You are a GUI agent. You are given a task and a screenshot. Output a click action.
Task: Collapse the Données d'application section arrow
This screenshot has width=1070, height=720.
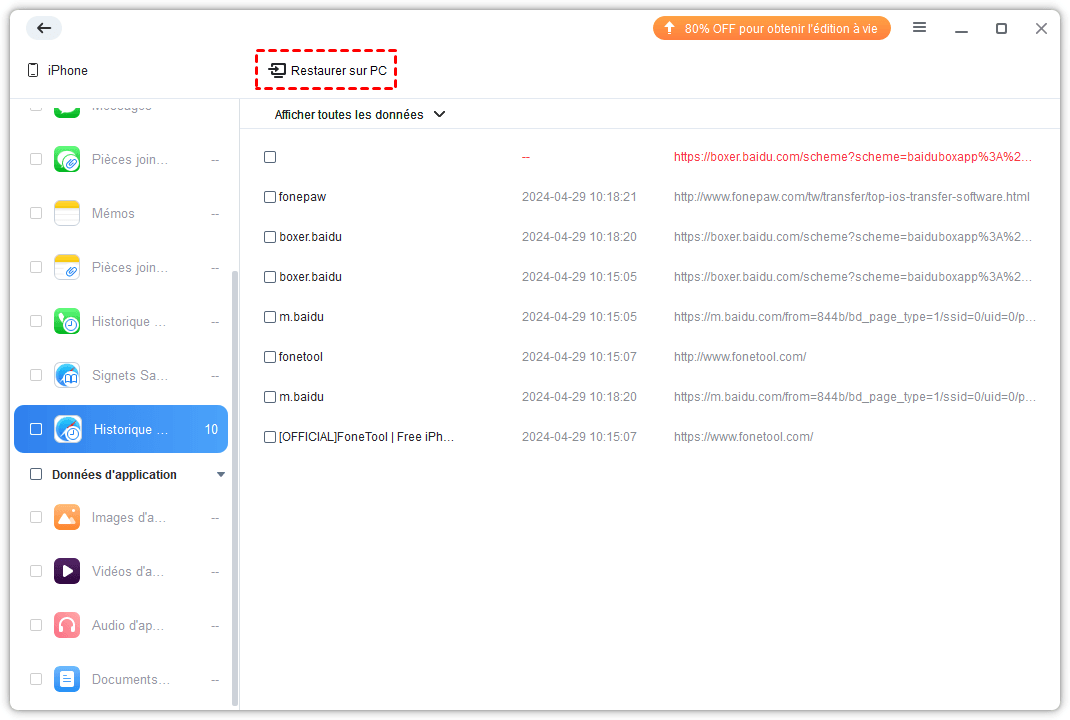[x=221, y=474]
